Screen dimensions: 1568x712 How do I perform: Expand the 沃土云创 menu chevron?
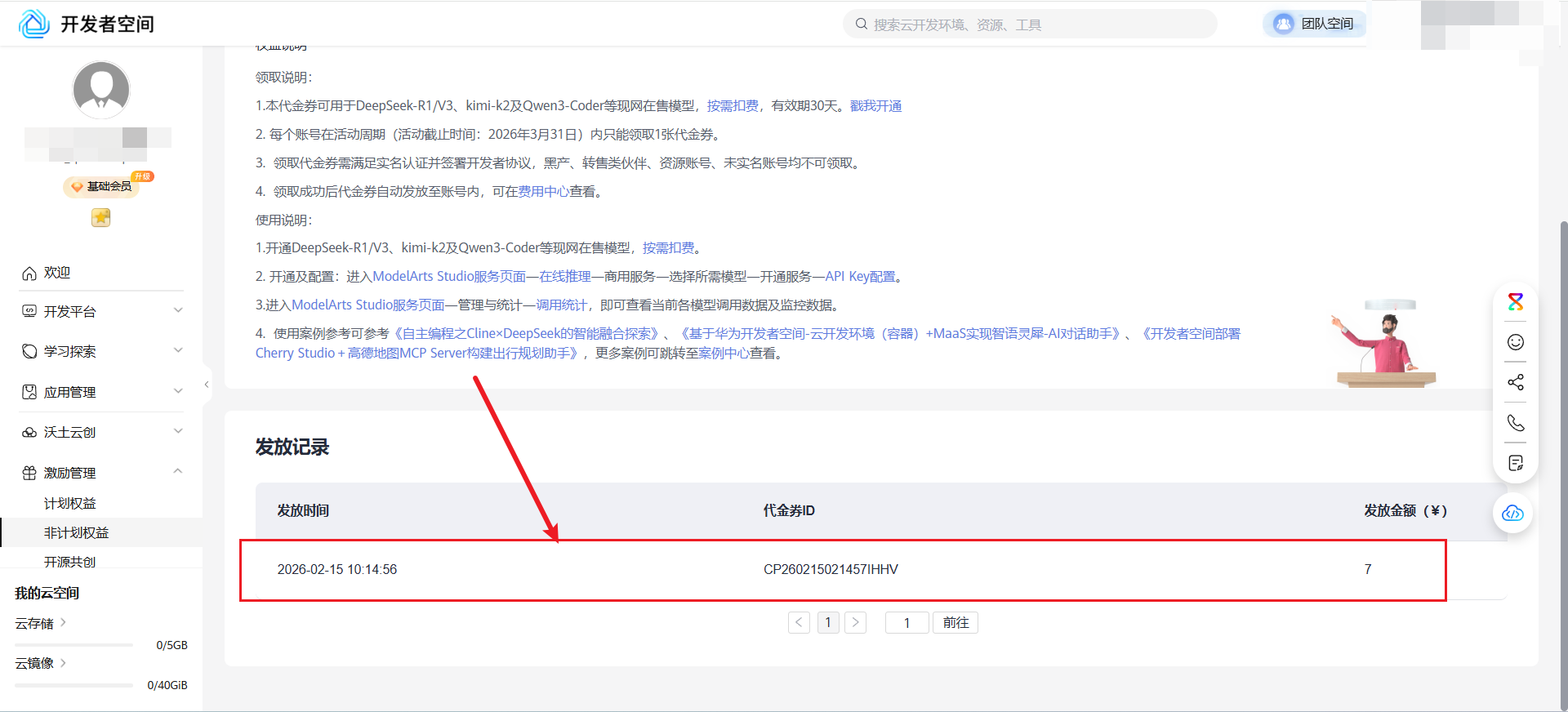tap(178, 431)
